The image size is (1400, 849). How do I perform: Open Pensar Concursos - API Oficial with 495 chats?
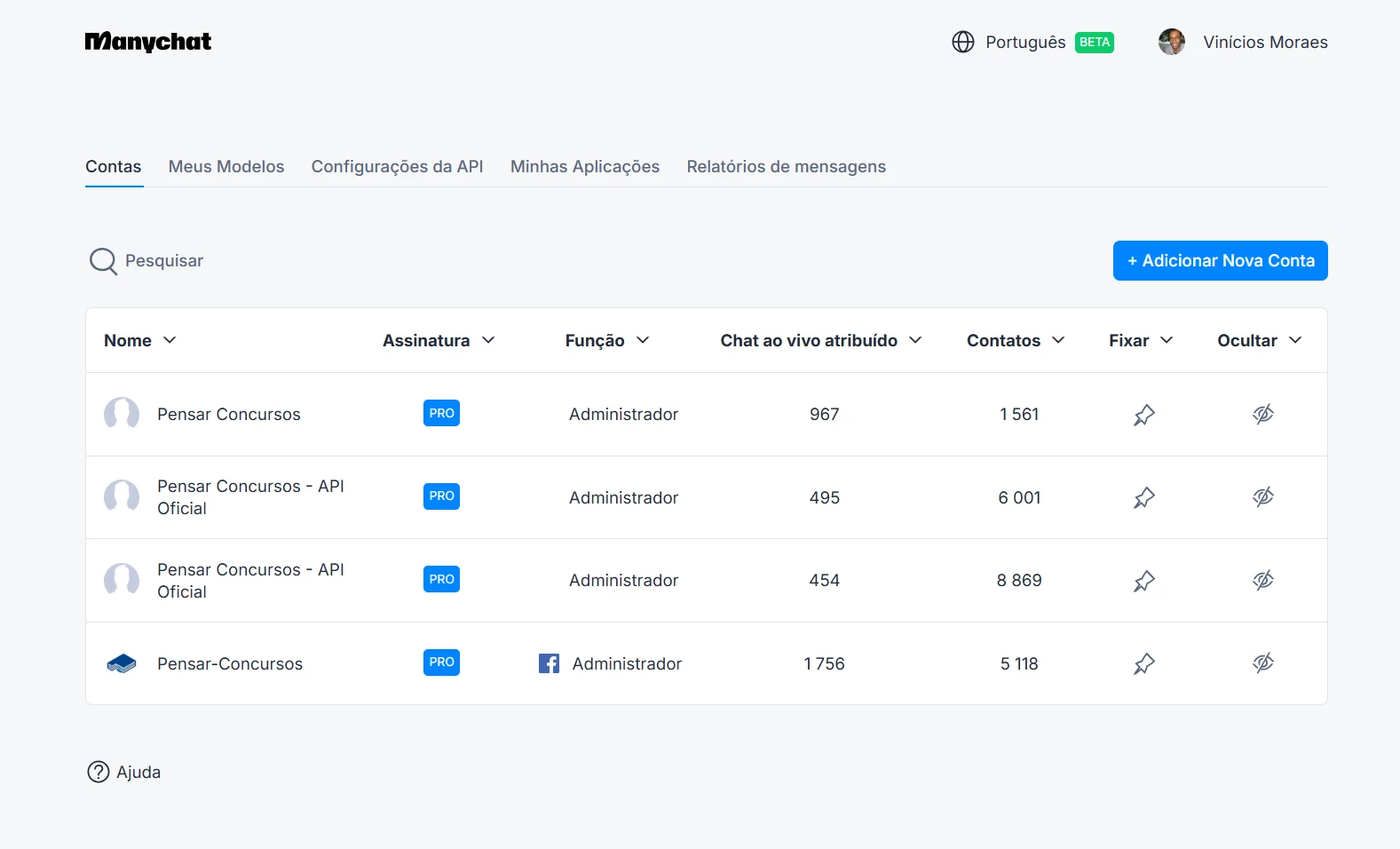(x=250, y=497)
